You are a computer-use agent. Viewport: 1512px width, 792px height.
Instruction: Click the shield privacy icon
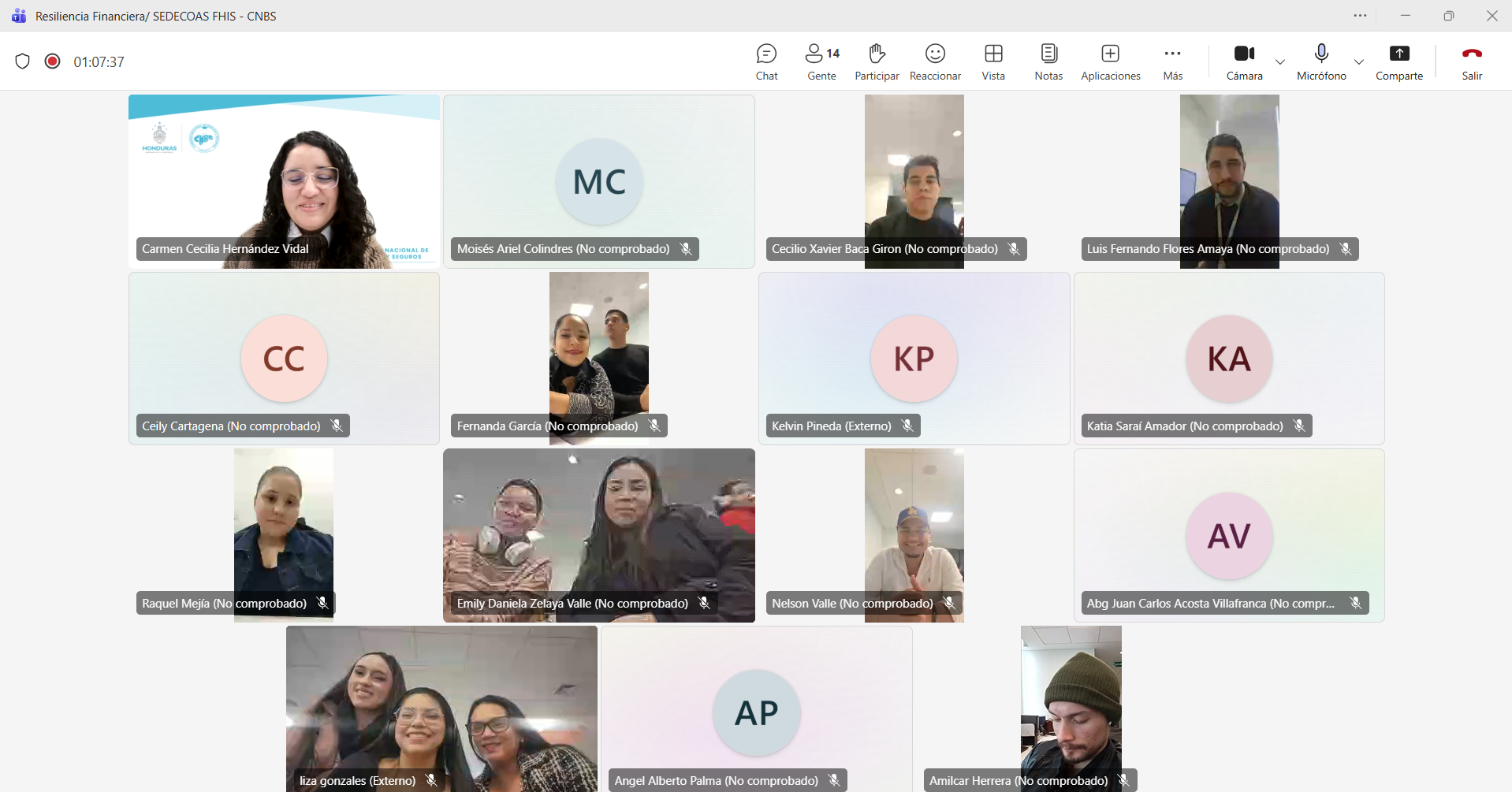coord(23,61)
